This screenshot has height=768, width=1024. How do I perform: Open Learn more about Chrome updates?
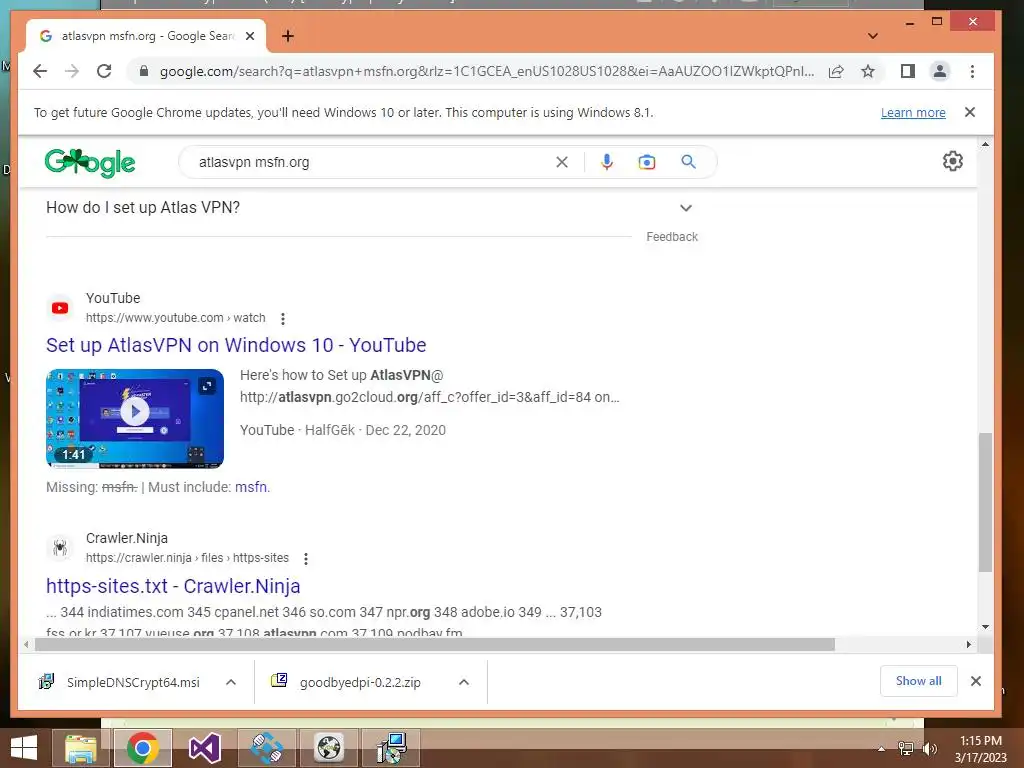pyautogui.click(x=913, y=112)
